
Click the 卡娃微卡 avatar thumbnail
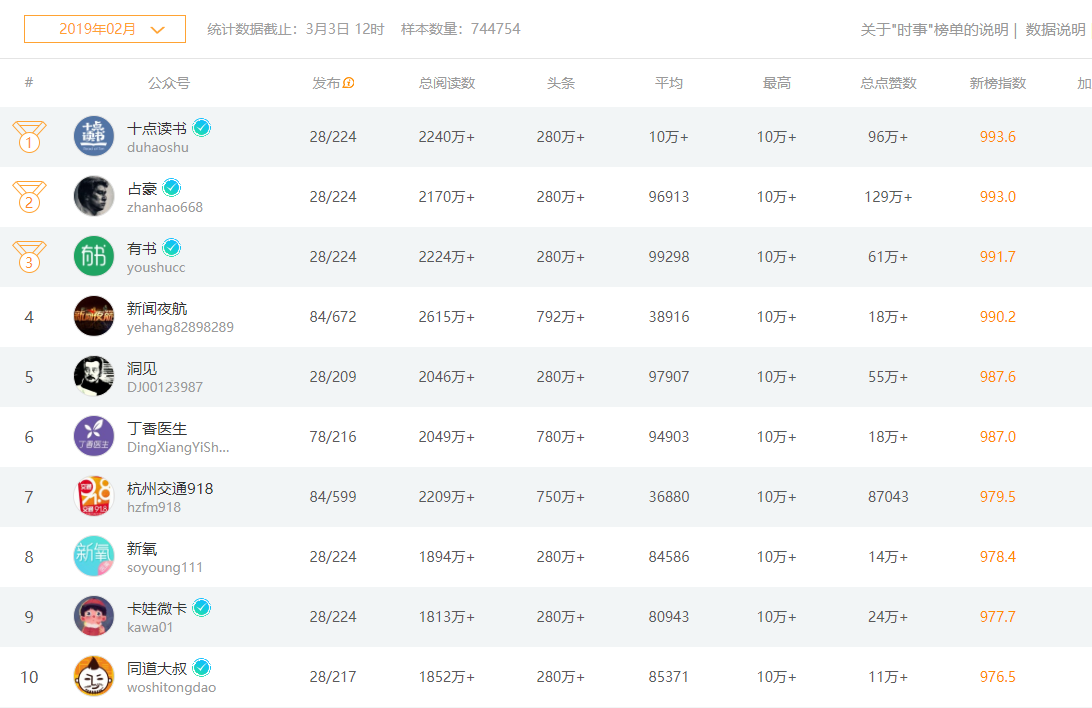pyautogui.click(x=94, y=616)
